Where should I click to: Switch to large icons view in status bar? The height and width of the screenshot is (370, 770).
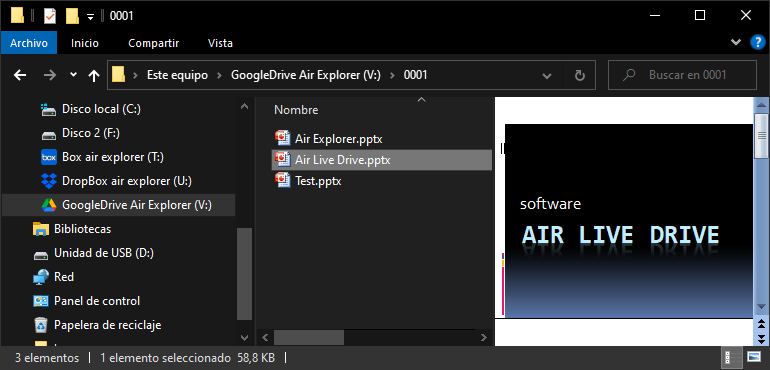coord(753,357)
